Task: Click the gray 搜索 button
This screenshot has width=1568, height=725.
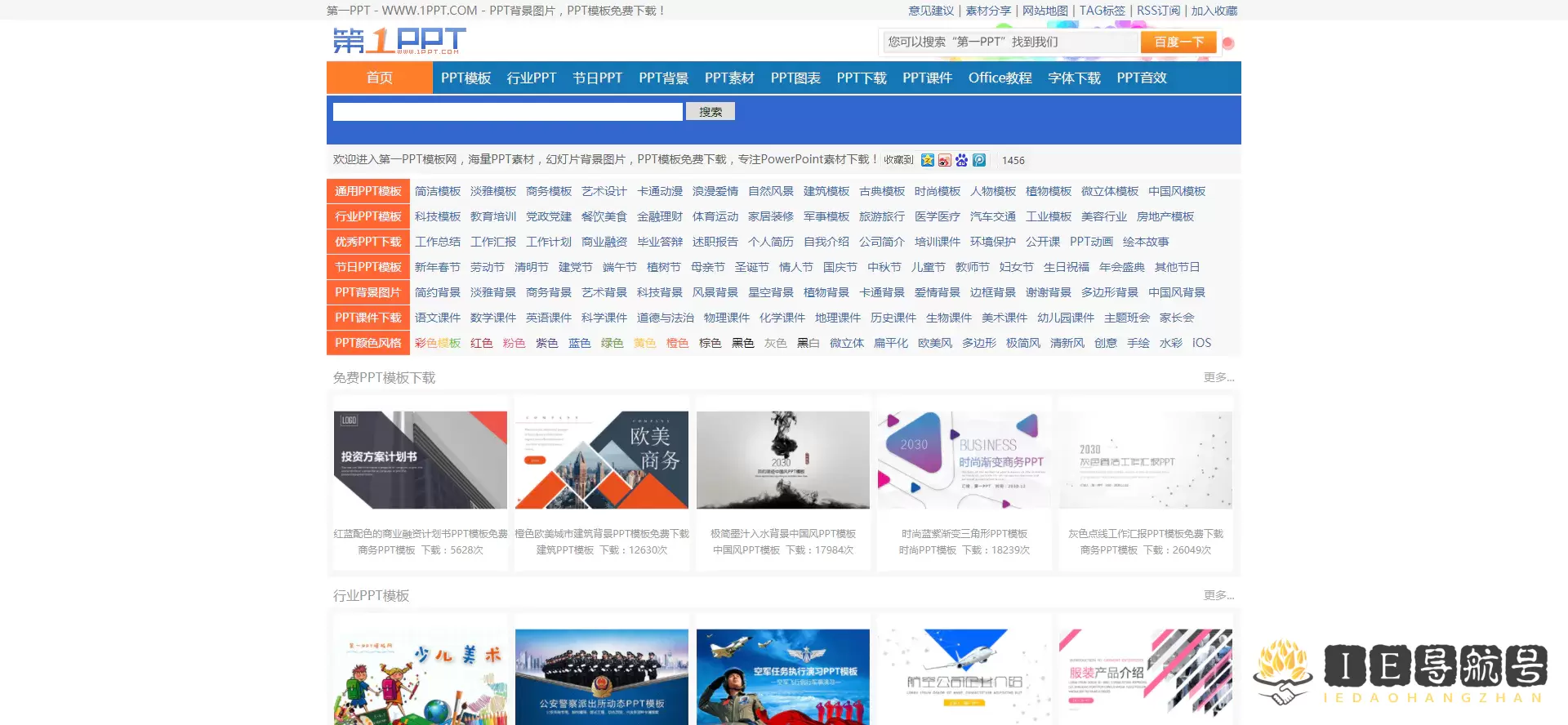Action: pos(710,112)
